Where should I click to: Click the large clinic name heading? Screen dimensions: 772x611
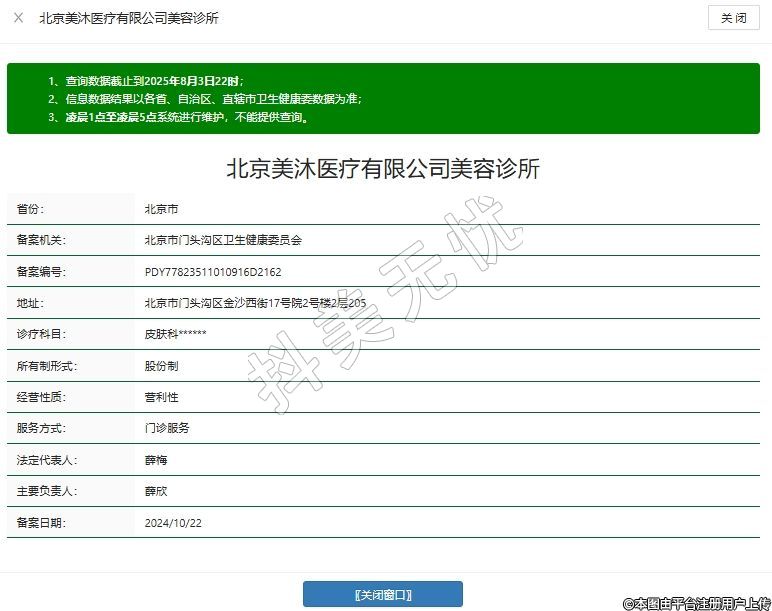(383, 168)
